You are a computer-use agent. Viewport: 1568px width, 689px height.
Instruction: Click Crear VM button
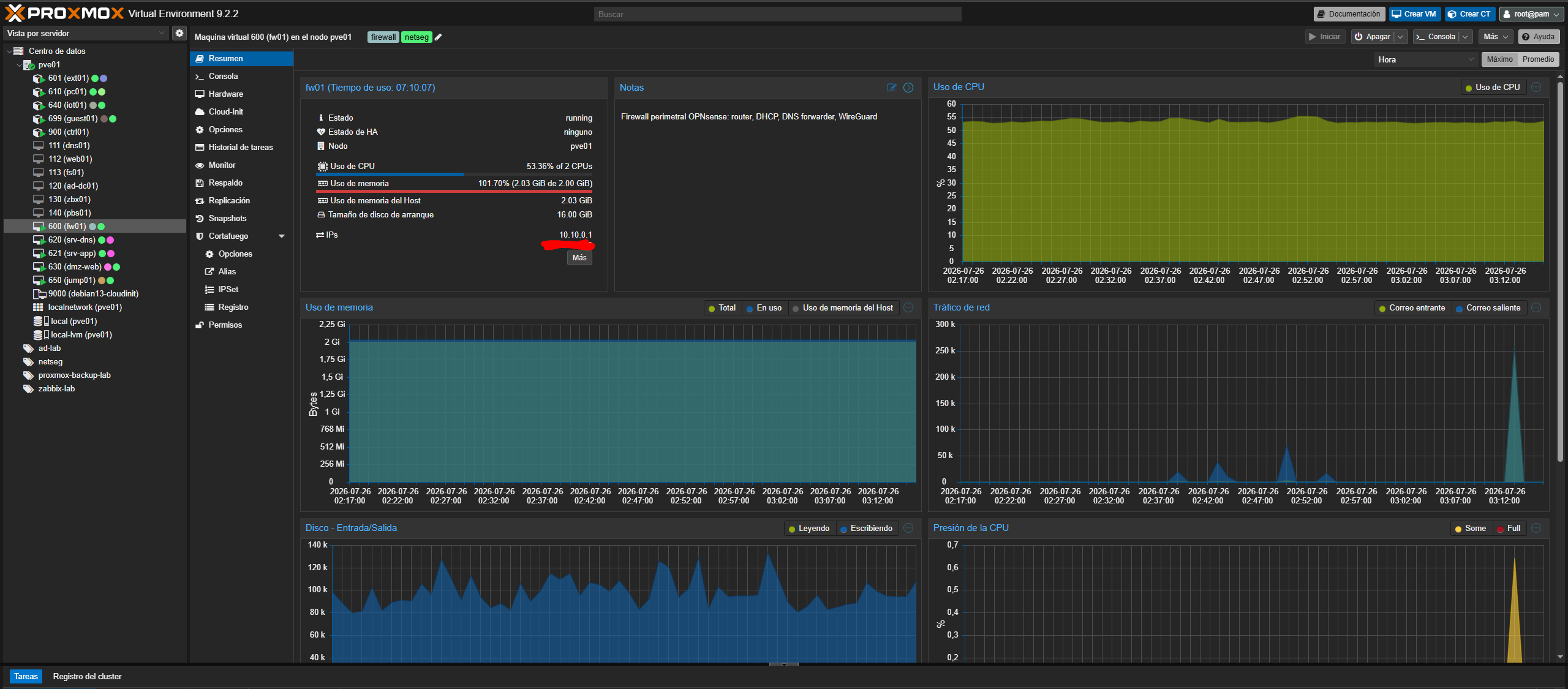[1414, 13]
